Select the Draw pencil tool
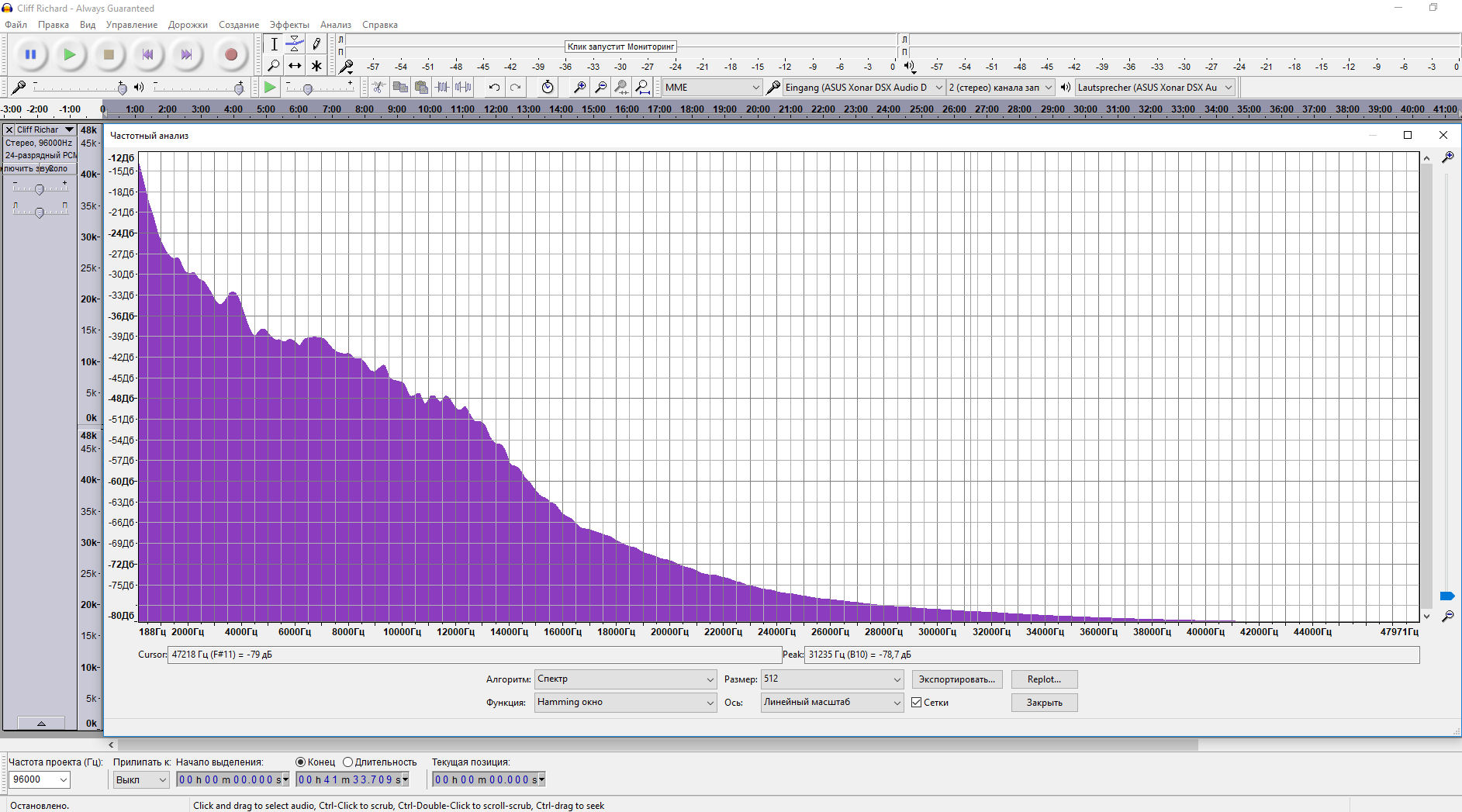The height and width of the screenshot is (812, 1462). point(316,44)
